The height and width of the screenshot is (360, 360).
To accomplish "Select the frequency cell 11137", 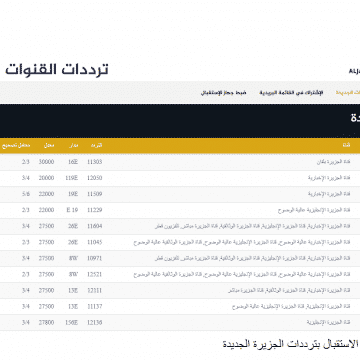I will (x=95, y=306).
